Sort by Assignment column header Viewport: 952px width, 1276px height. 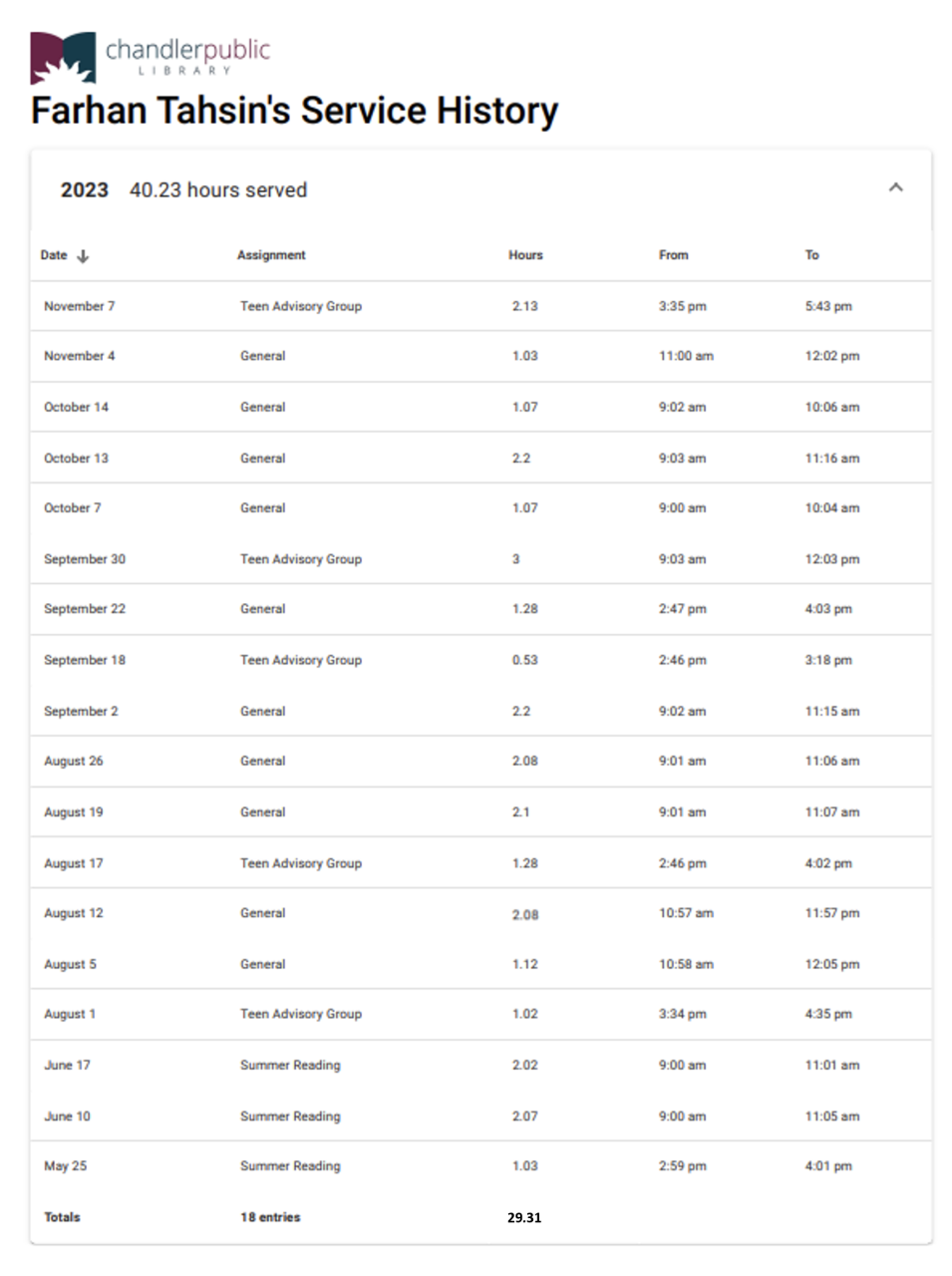click(x=271, y=255)
